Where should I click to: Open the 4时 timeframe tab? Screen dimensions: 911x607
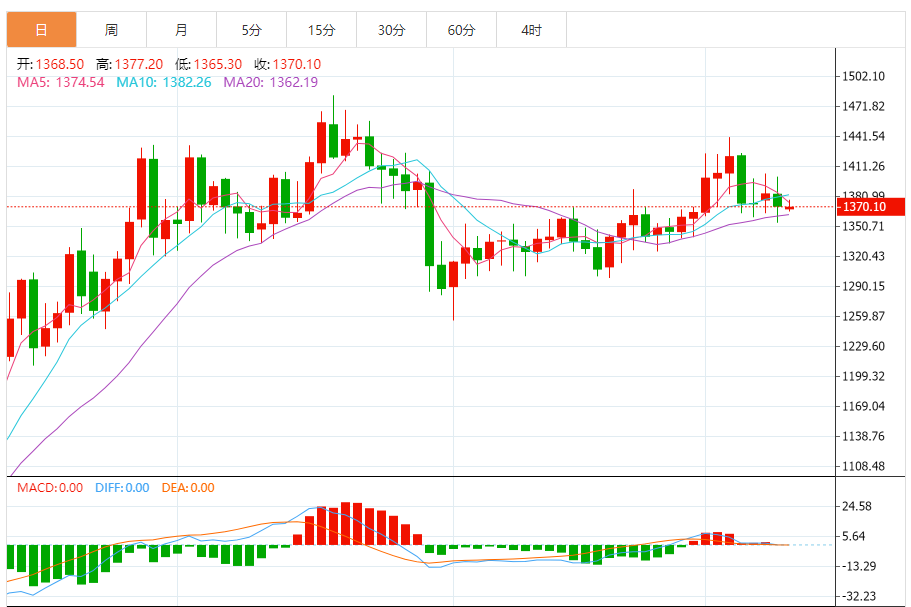coord(532,30)
